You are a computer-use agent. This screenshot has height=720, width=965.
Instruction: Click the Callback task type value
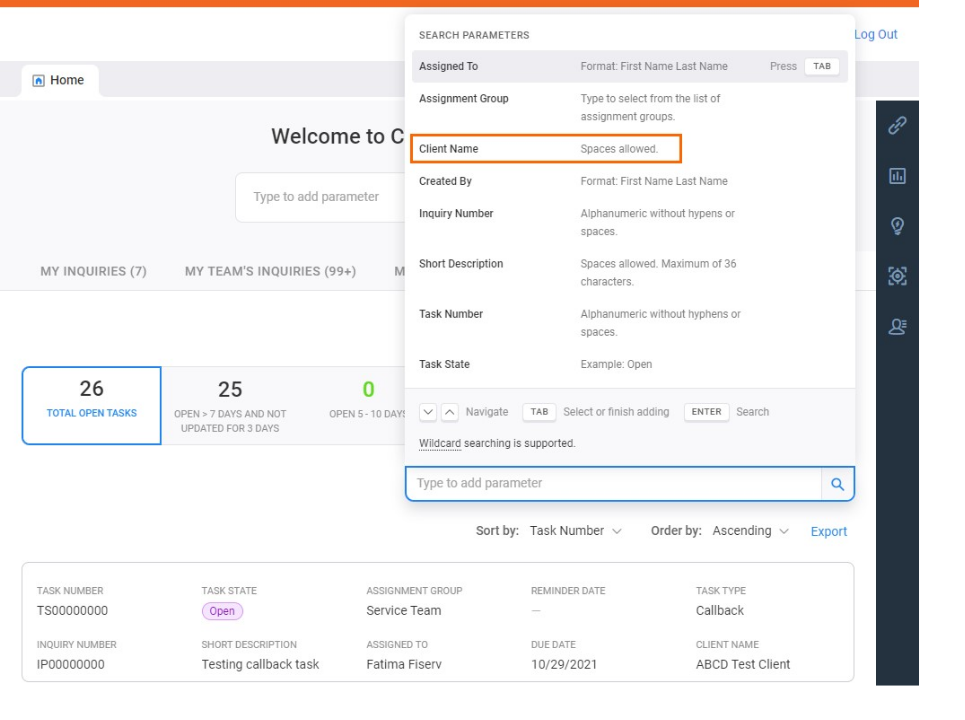pos(719,610)
